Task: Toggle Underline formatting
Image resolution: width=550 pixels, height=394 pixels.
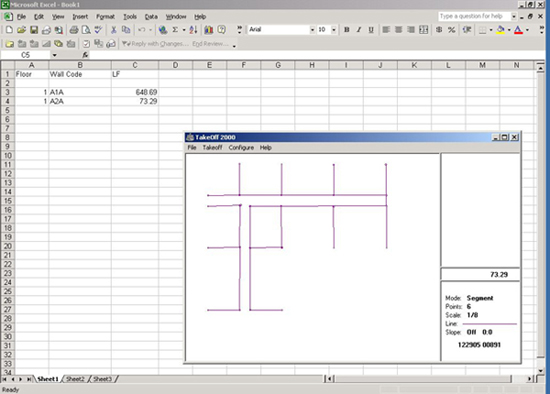Action: click(x=371, y=30)
